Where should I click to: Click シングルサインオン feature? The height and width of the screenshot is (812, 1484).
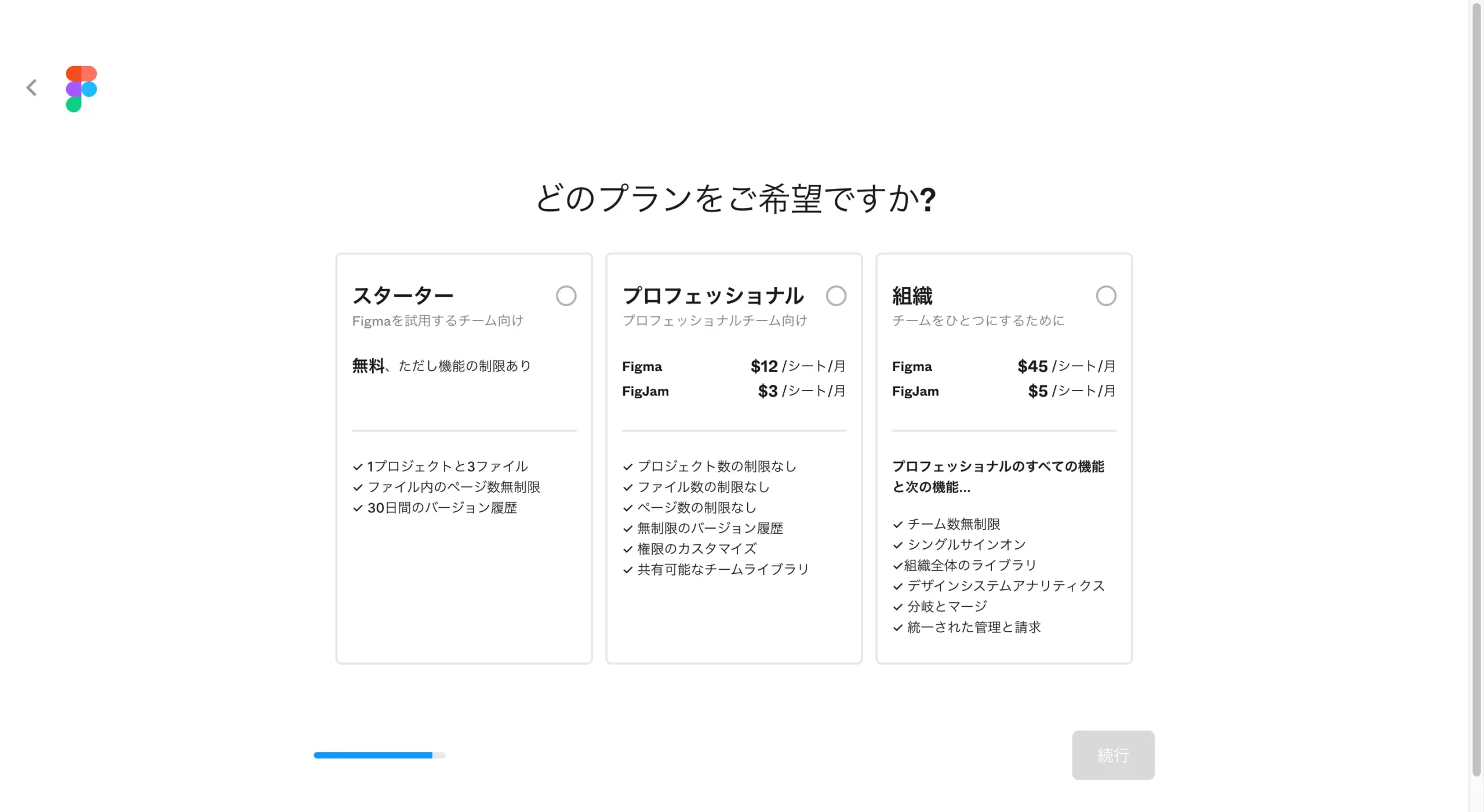click(x=967, y=545)
